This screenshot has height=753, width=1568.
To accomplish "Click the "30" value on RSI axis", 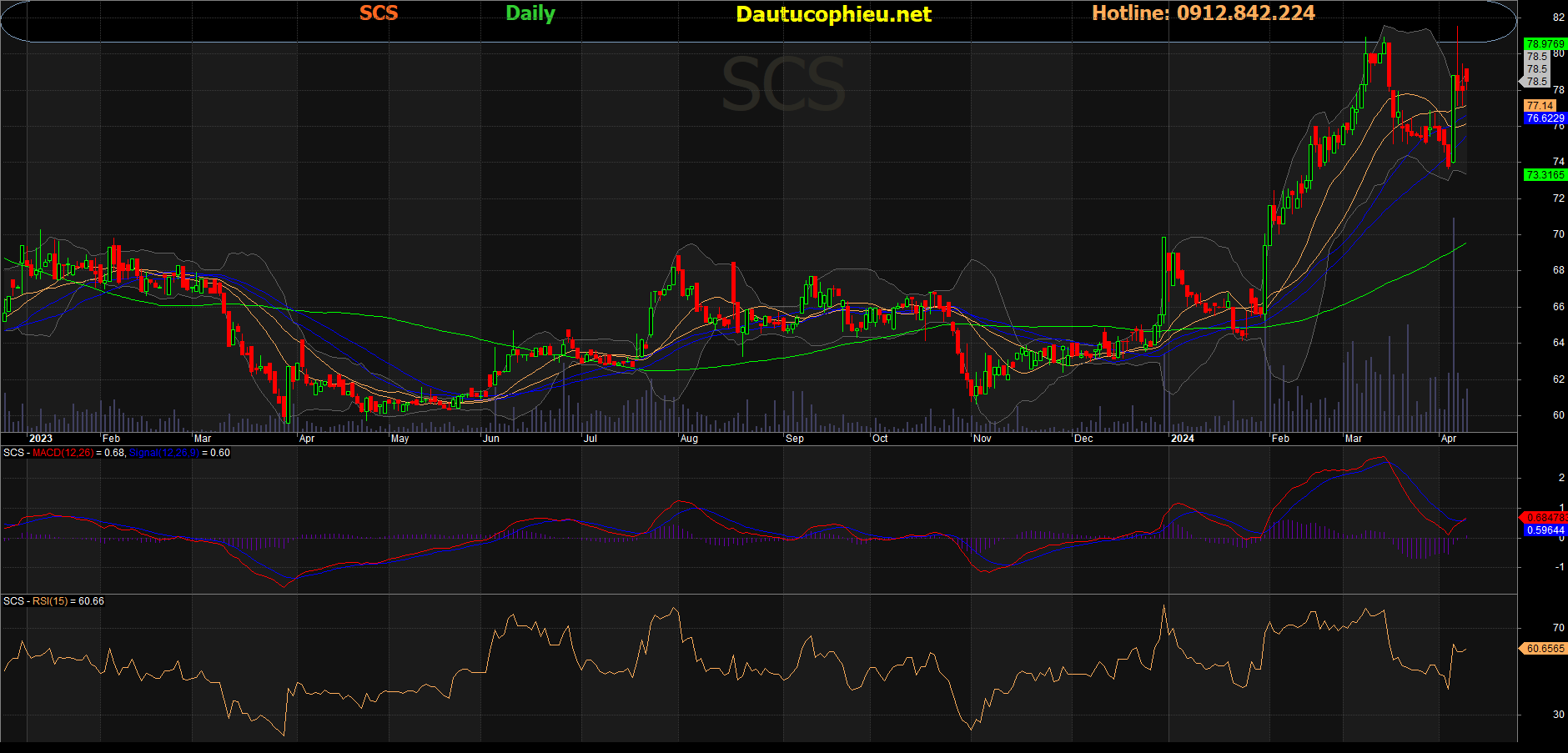I will (1559, 715).
